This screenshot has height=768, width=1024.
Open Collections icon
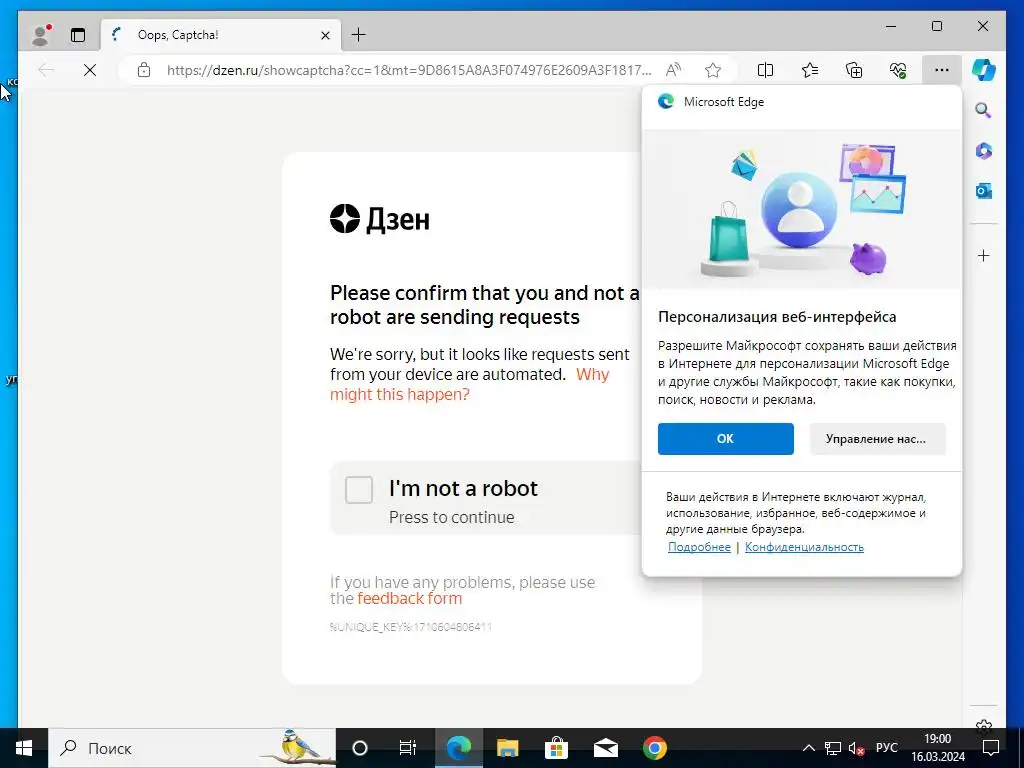[x=854, y=70]
